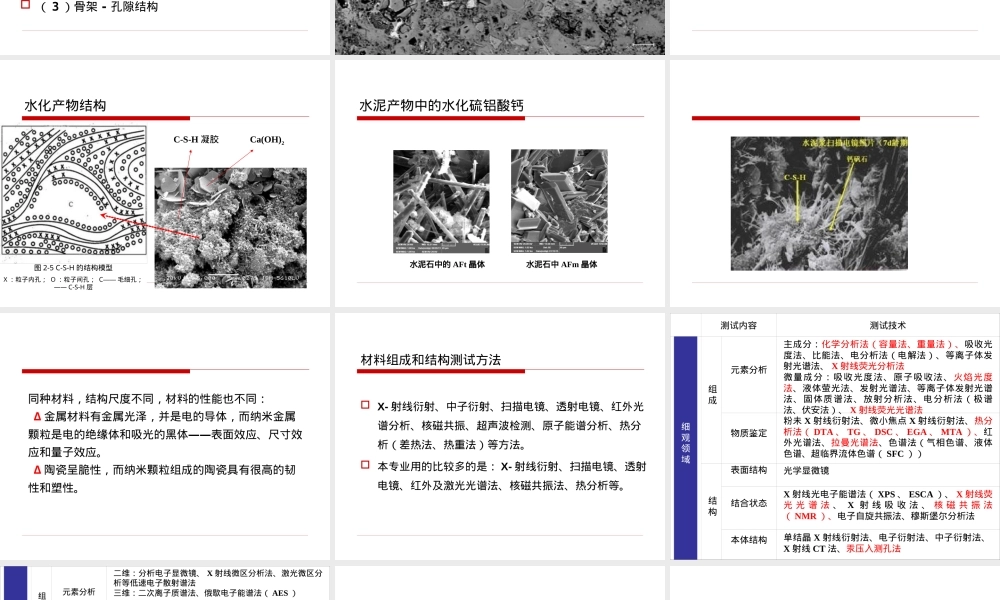Select the 测试内容 / 测试技术 table slide
Screen dimensions: 1000x600
pos(835,437)
